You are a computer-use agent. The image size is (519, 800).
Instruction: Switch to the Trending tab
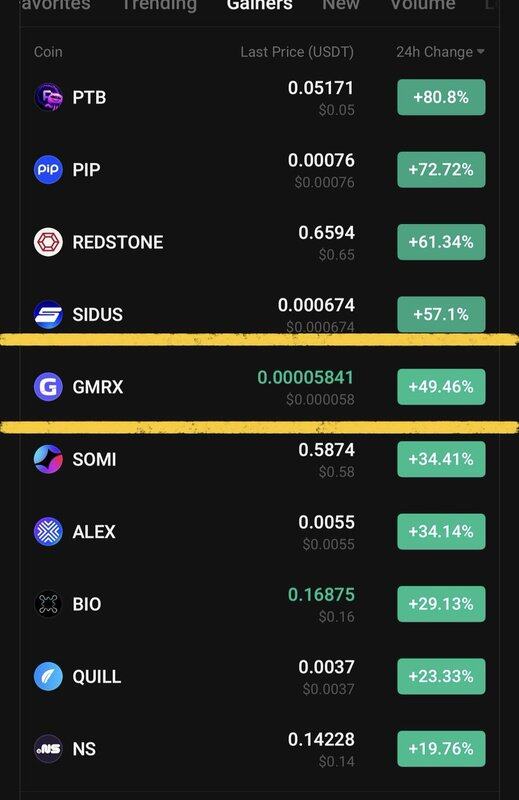click(159, 5)
